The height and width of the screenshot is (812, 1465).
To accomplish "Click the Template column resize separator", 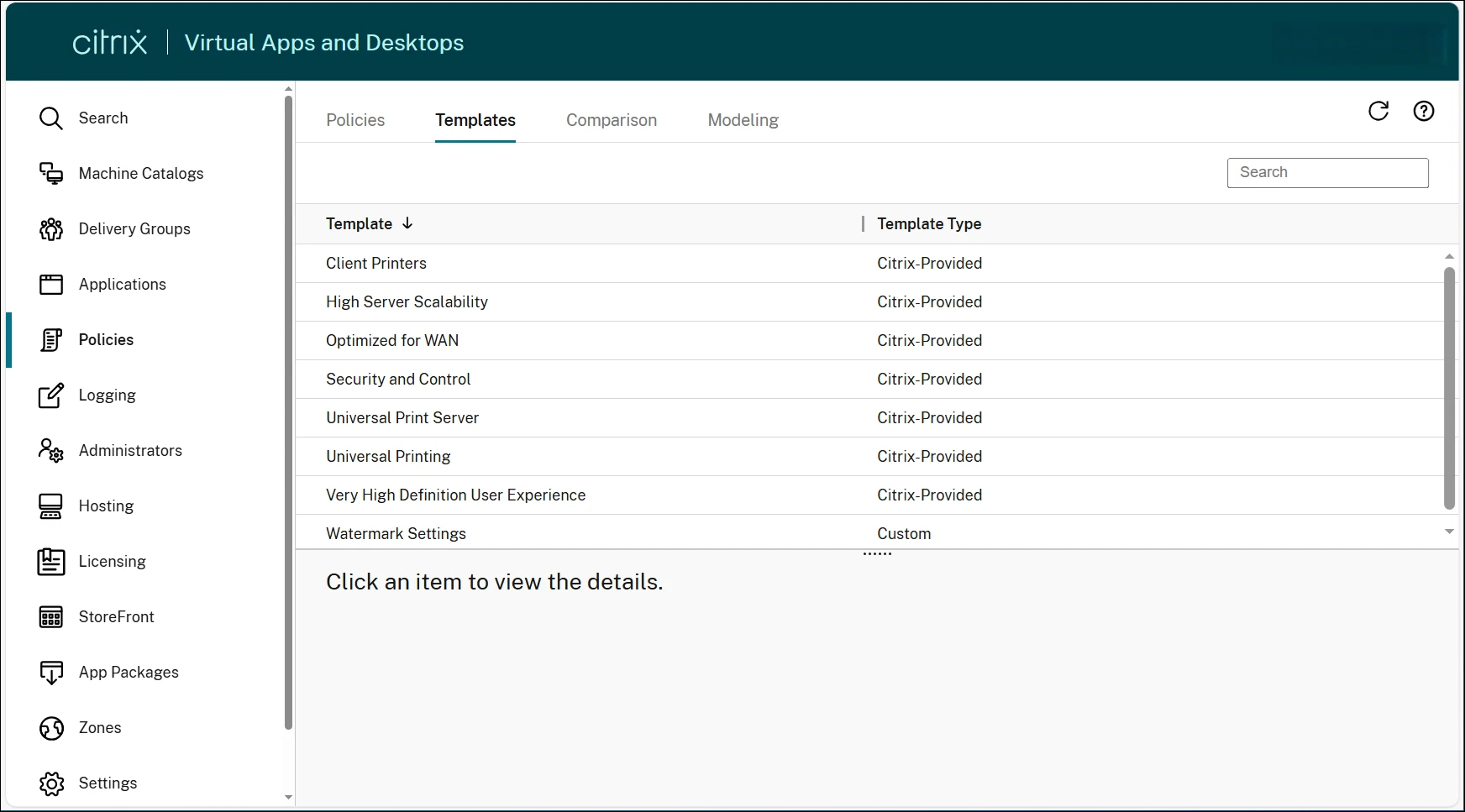I will click(x=863, y=223).
